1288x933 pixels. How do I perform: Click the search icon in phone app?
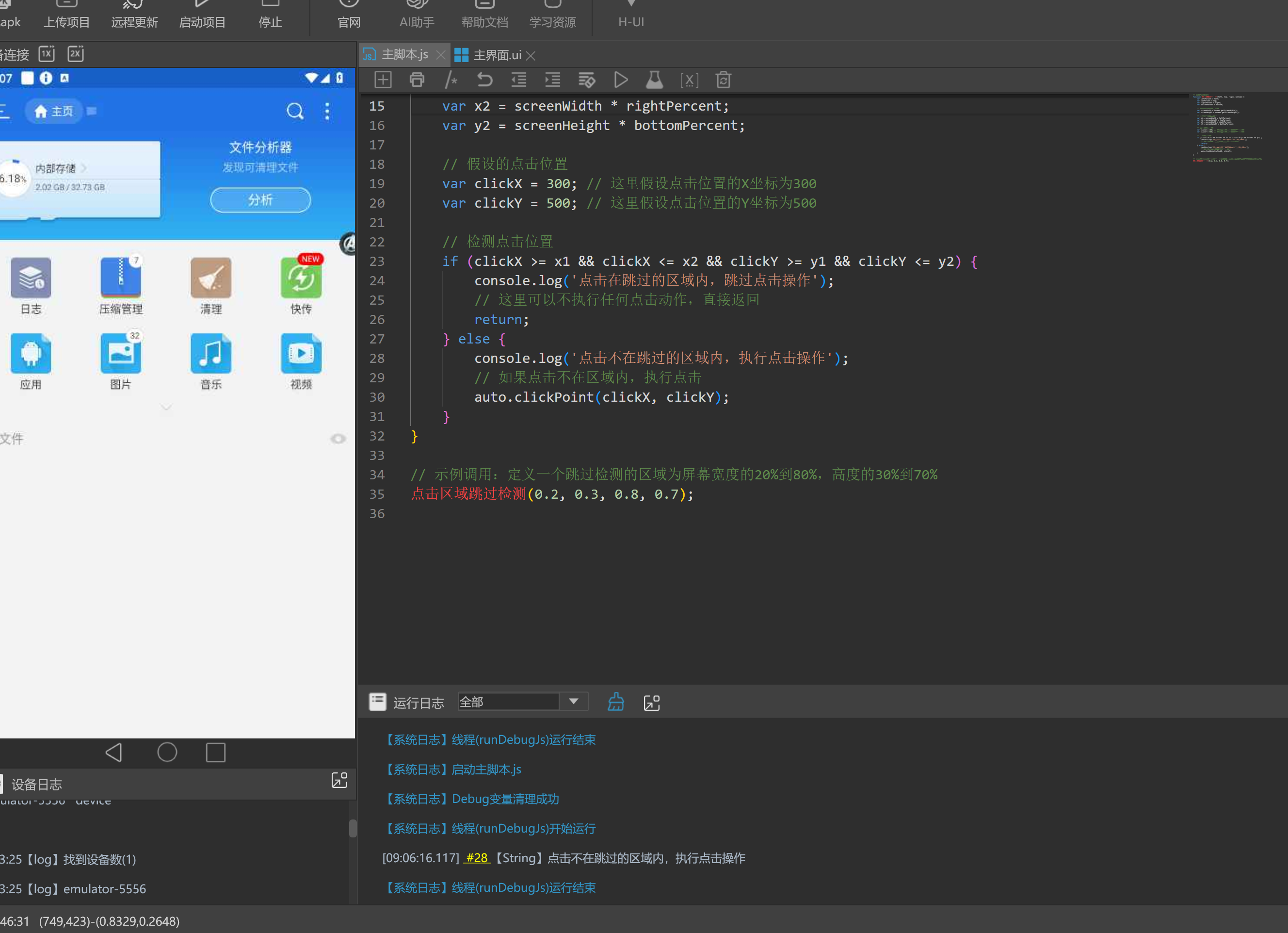295,111
